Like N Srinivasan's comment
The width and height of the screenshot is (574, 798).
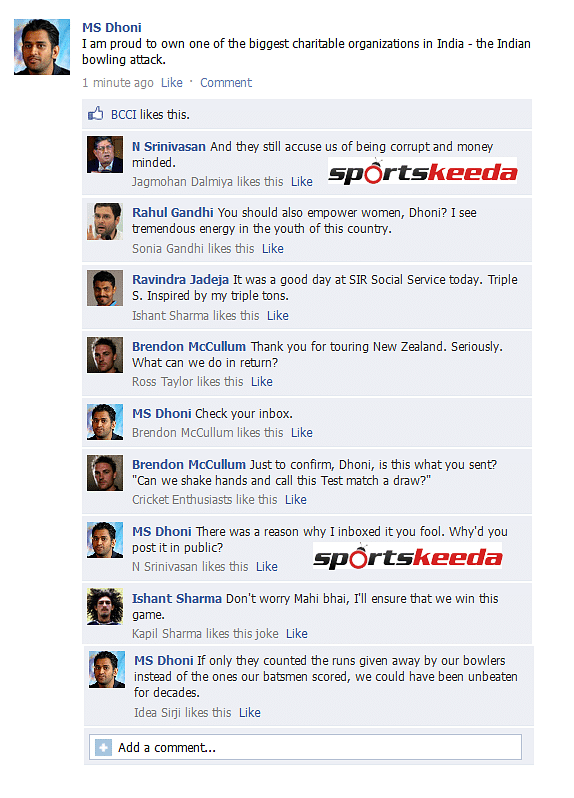pos(302,182)
